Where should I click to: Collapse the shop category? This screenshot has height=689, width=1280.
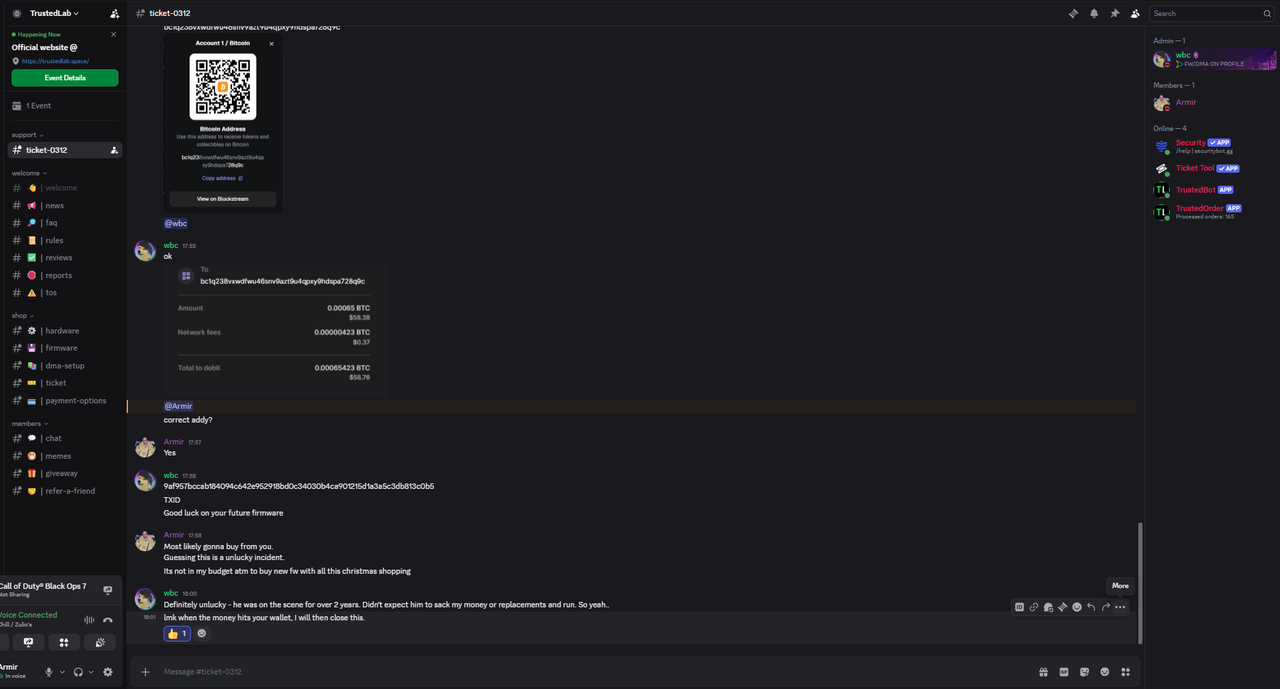(x=23, y=315)
